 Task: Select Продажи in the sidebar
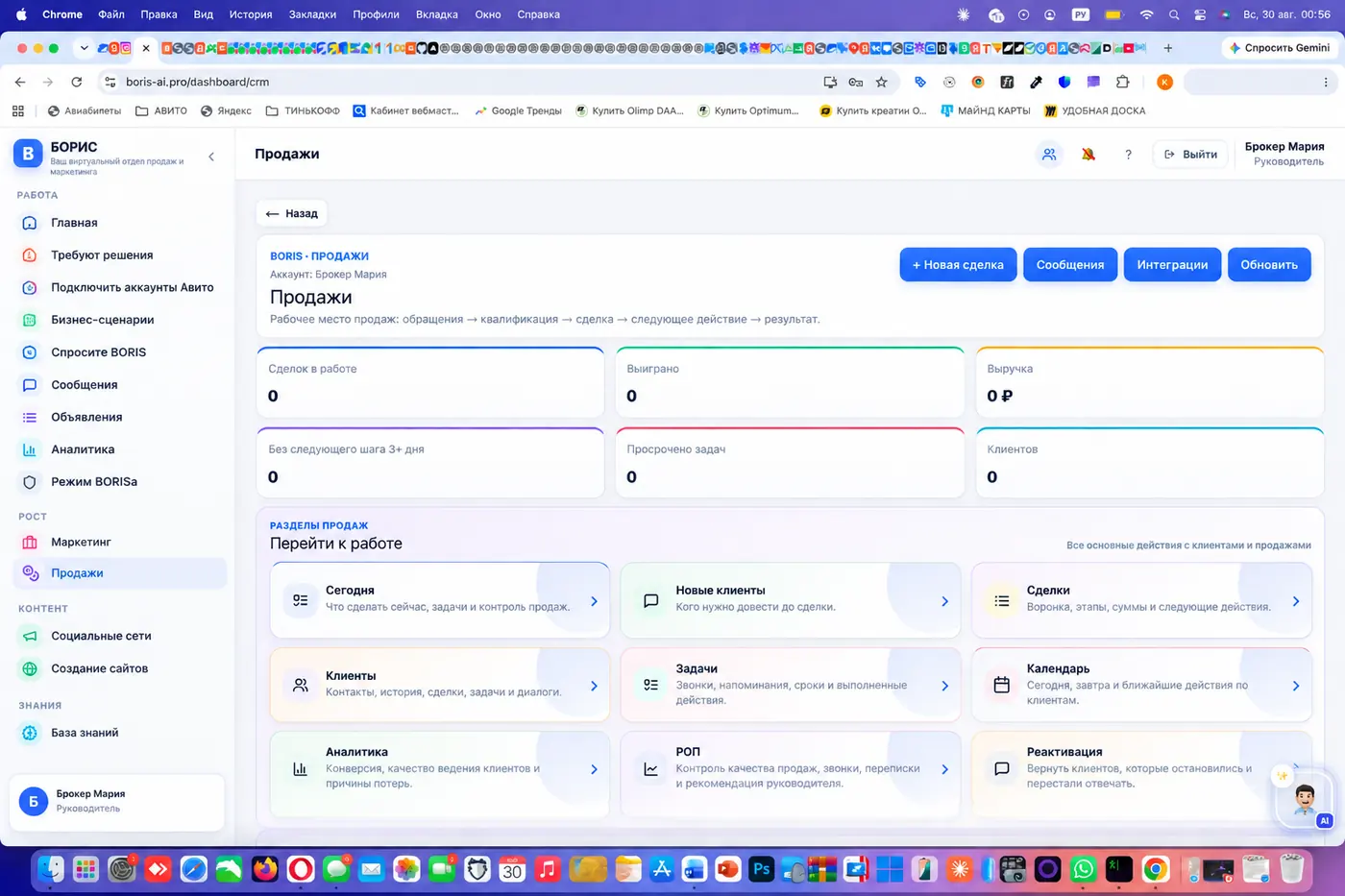pos(120,573)
